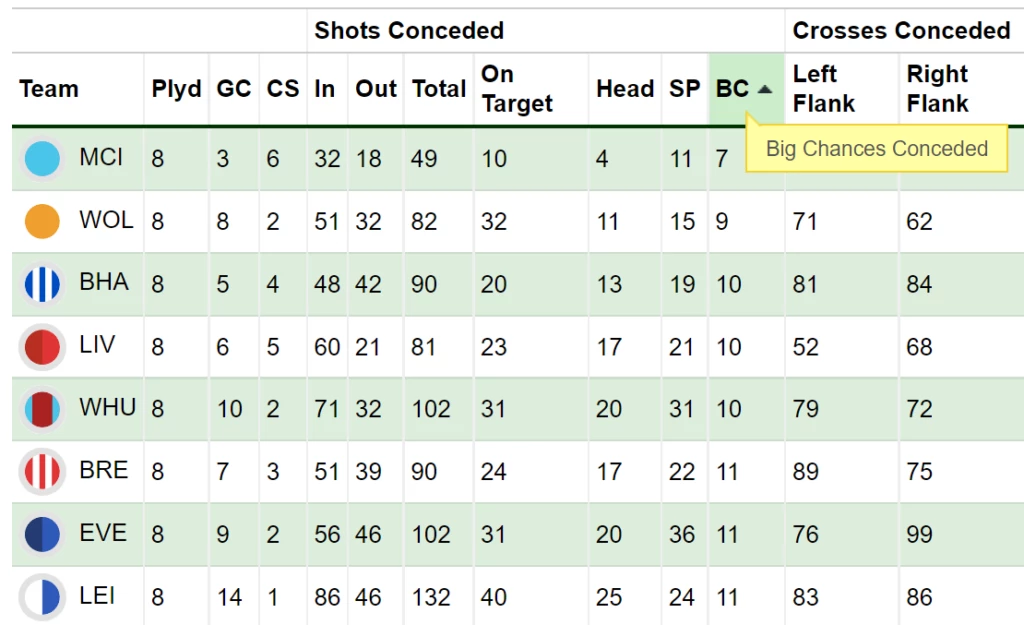The width and height of the screenshot is (1024, 625).
Task: Sort by the Right Flank column header
Action: pos(937,89)
